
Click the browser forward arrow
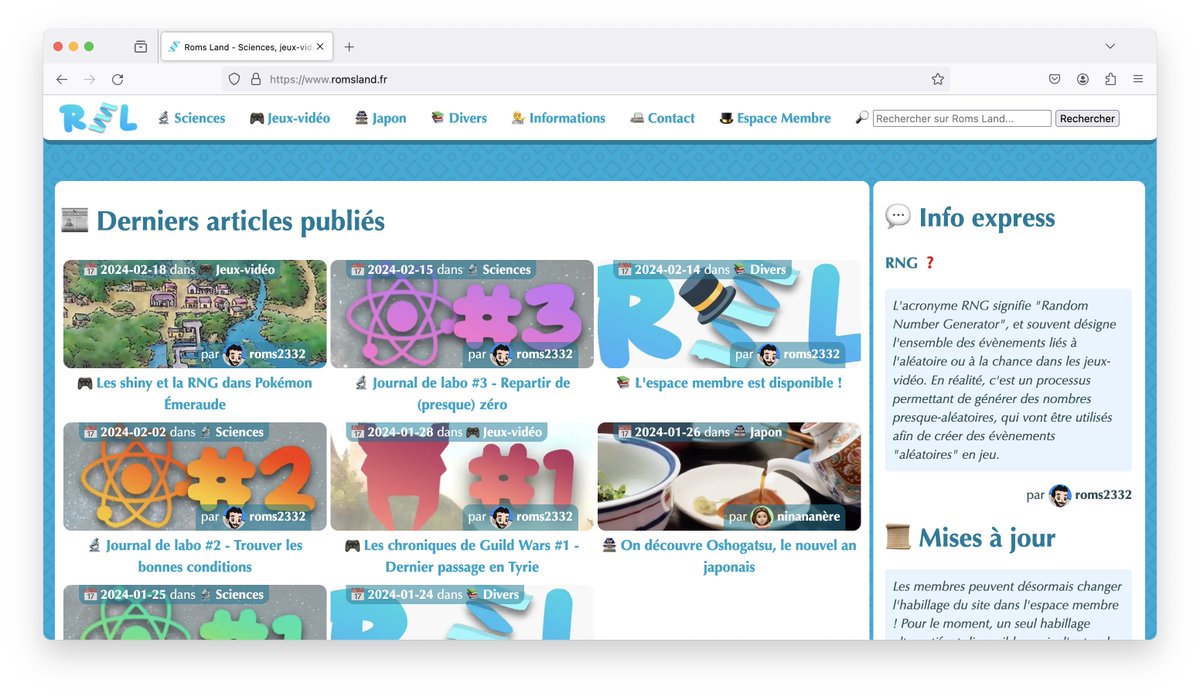tap(90, 79)
